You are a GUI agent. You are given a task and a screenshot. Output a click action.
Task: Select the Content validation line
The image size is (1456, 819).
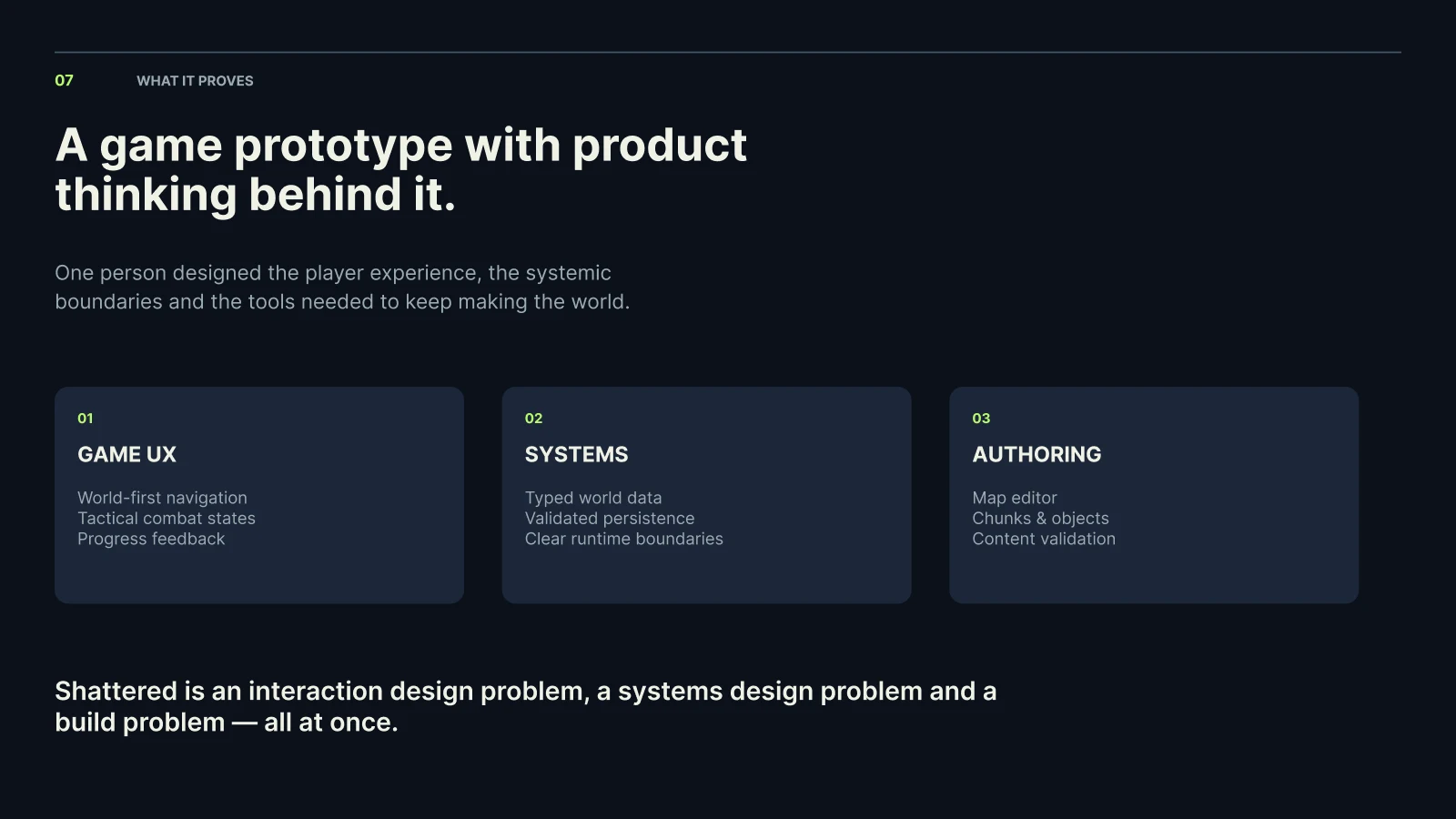(1044, 539)
